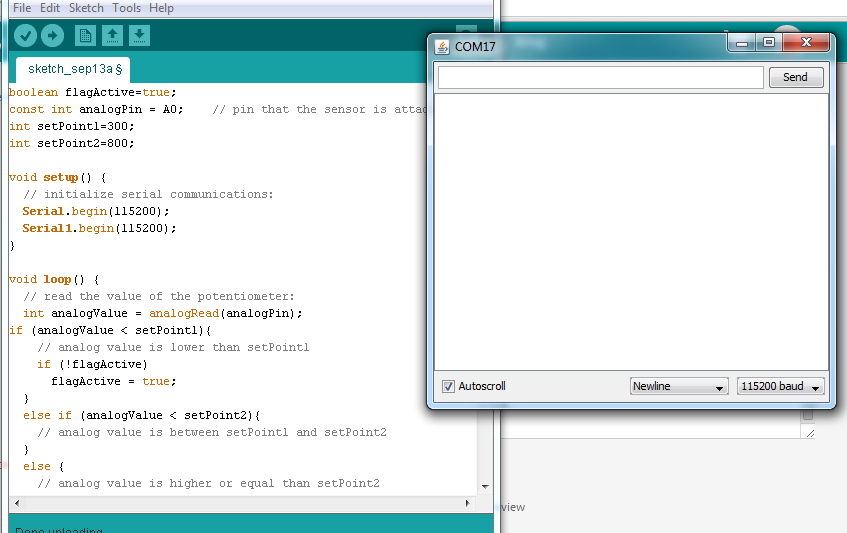Open the Tools menu

tap(126, 8)
